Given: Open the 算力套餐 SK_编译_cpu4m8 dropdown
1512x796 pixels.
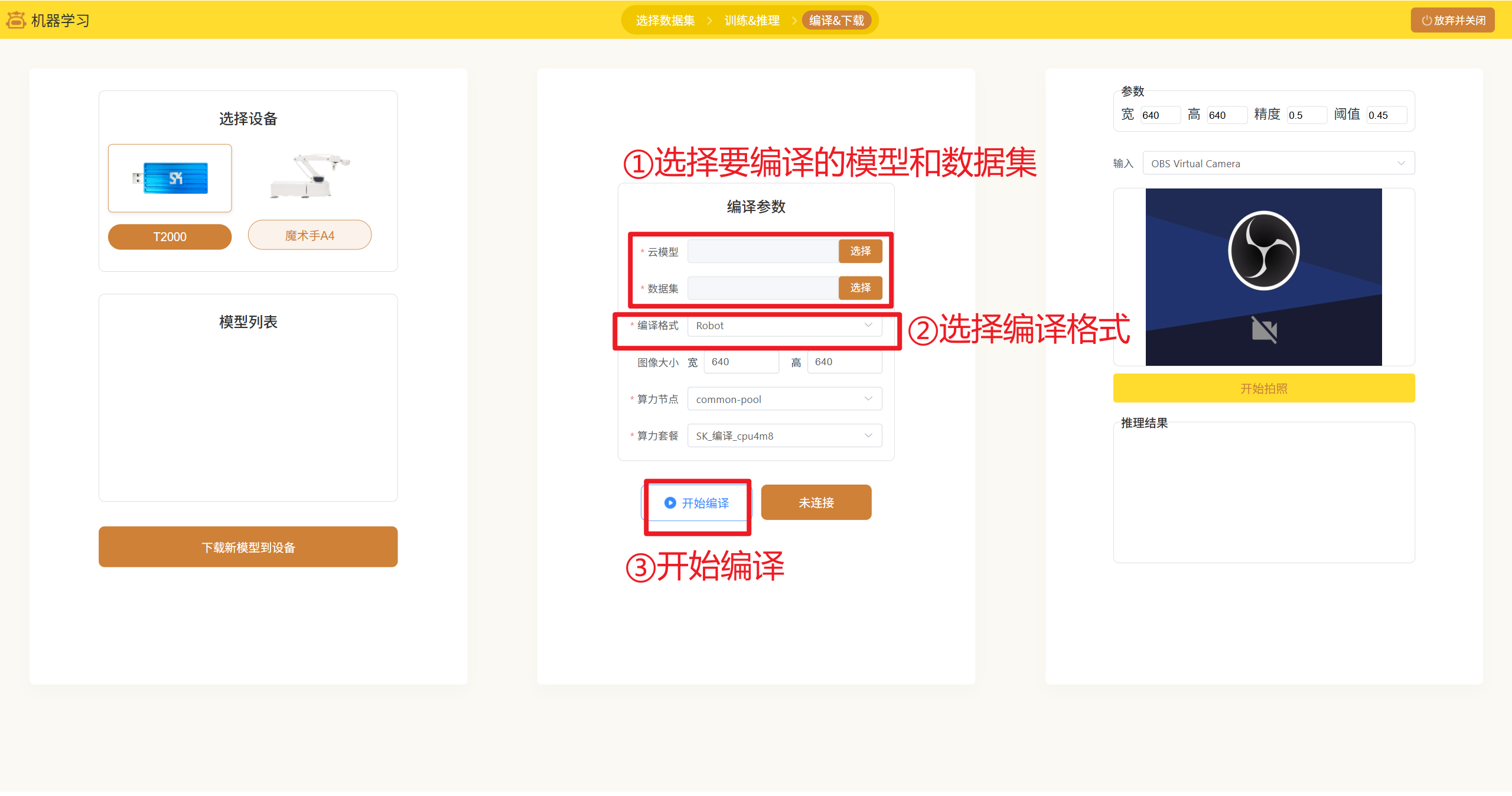Looking at the screenshot, I should (784, 436).
